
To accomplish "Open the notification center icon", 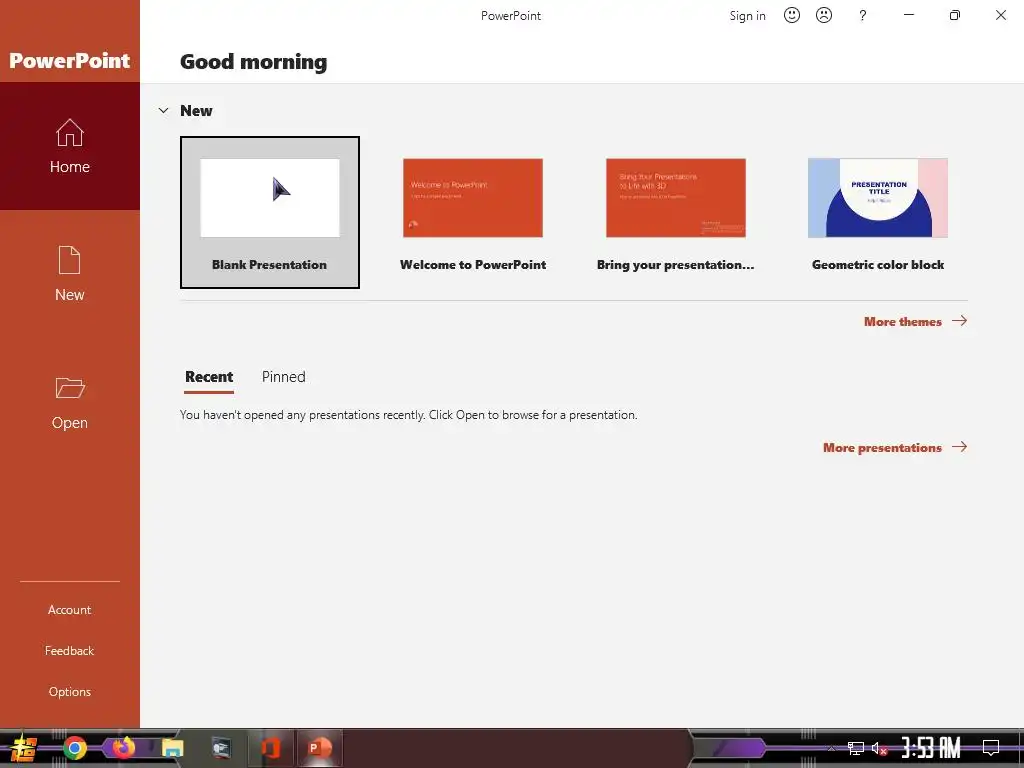I will click(991, 748).
